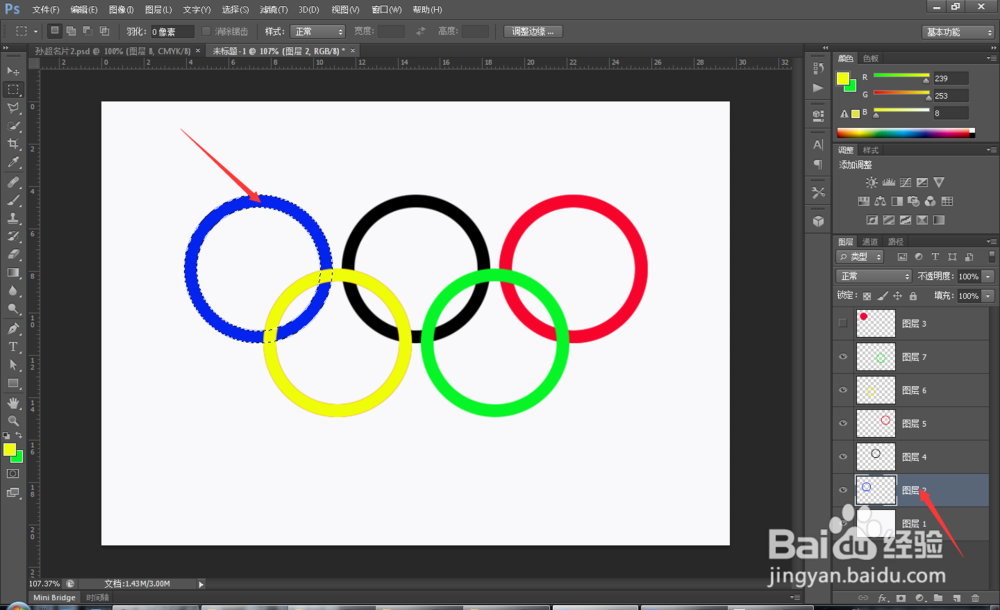Click the add layer style fx icon
1000x610 pixels.
(x=883, y=598)
